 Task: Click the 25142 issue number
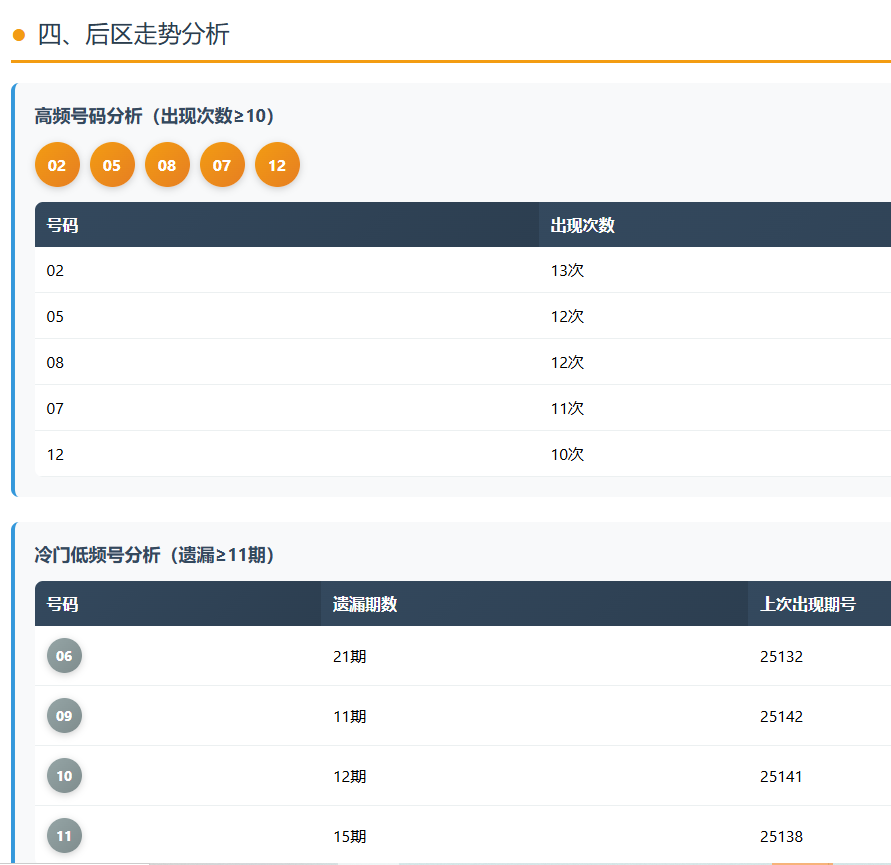click(781, 717)
